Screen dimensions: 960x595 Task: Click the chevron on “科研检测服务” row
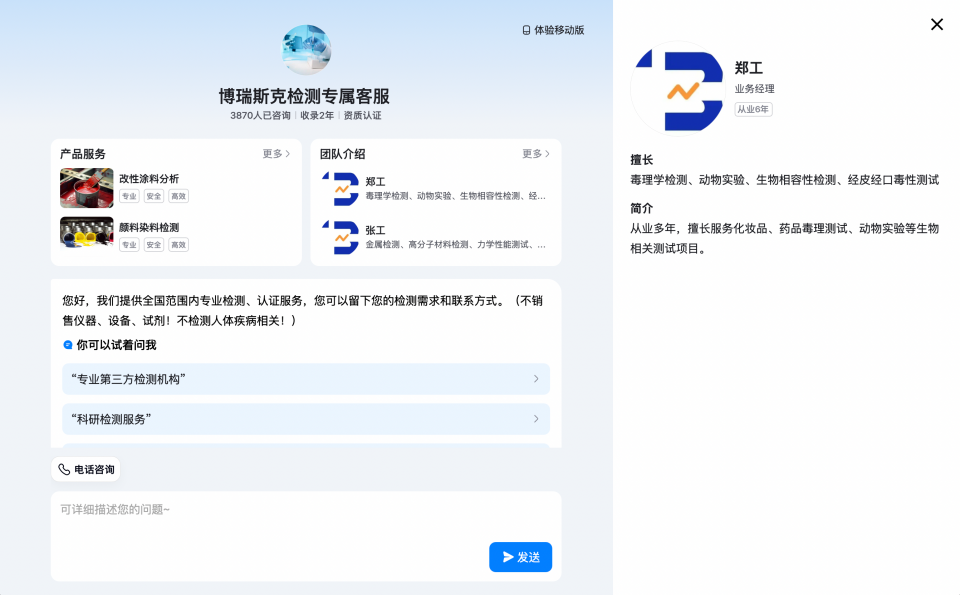(536, 419)
